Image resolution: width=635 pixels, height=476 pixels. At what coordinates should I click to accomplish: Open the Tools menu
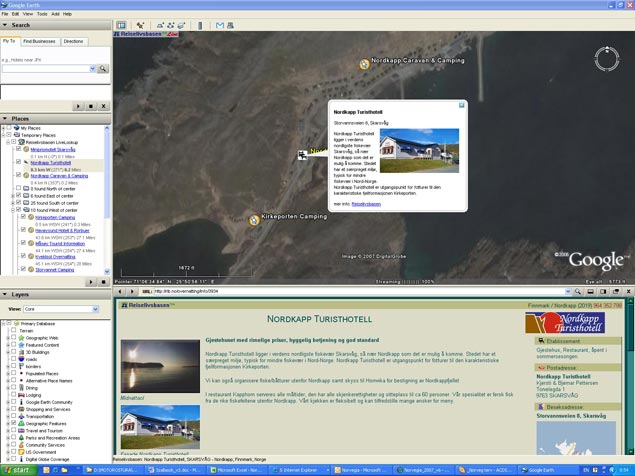click(x=42, y=14)
